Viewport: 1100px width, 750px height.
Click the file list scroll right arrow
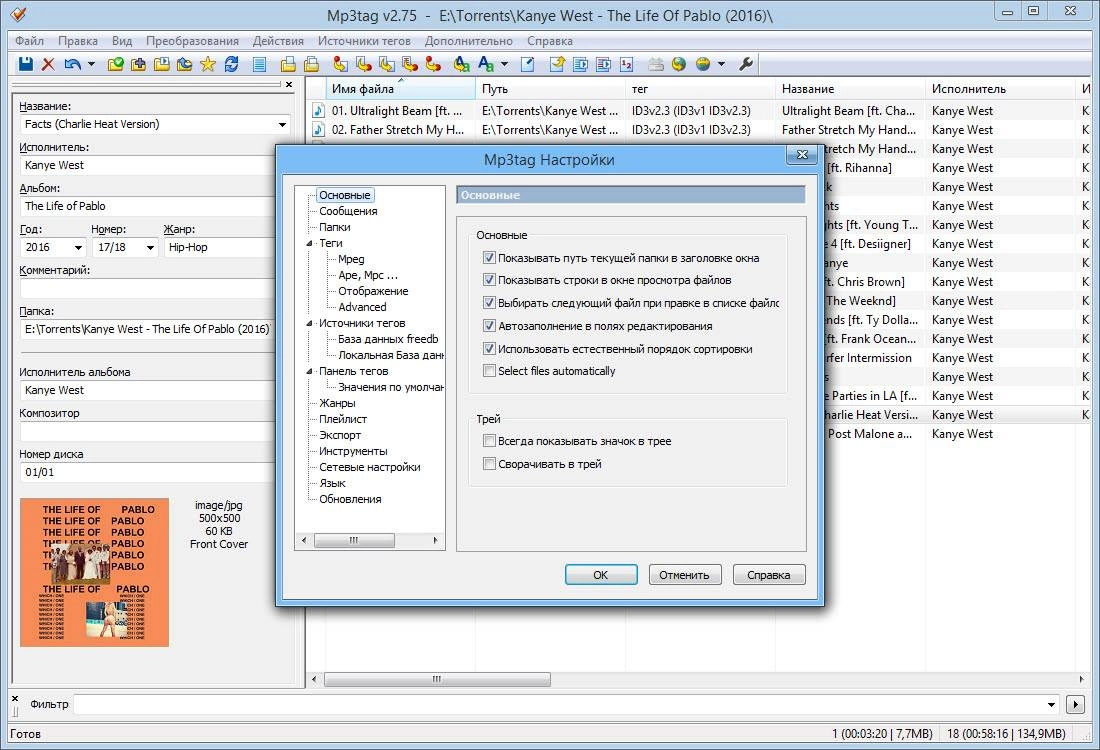pyautogui.click(x=1081, y=679)
